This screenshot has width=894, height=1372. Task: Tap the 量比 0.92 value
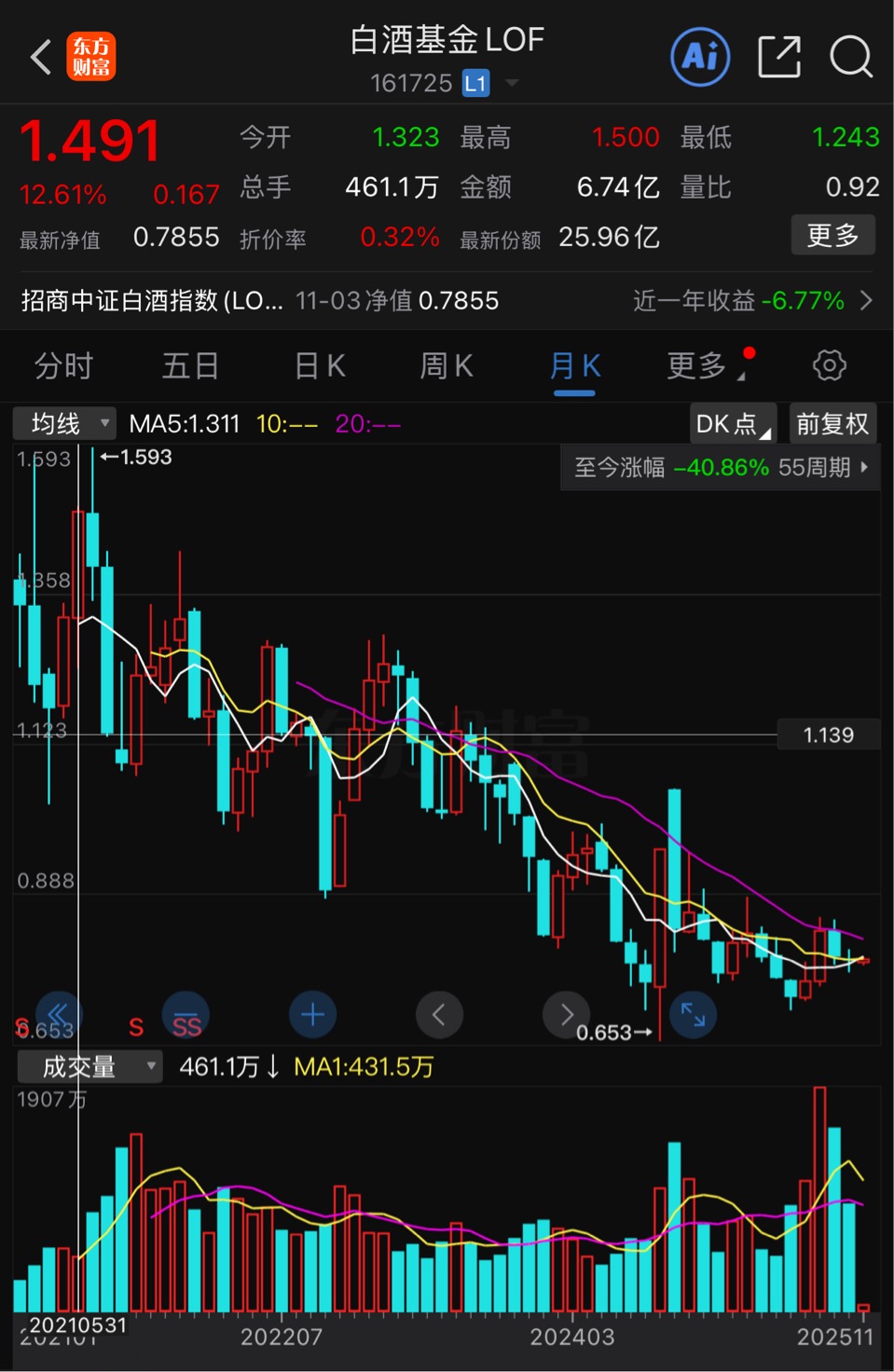(852, 187)
